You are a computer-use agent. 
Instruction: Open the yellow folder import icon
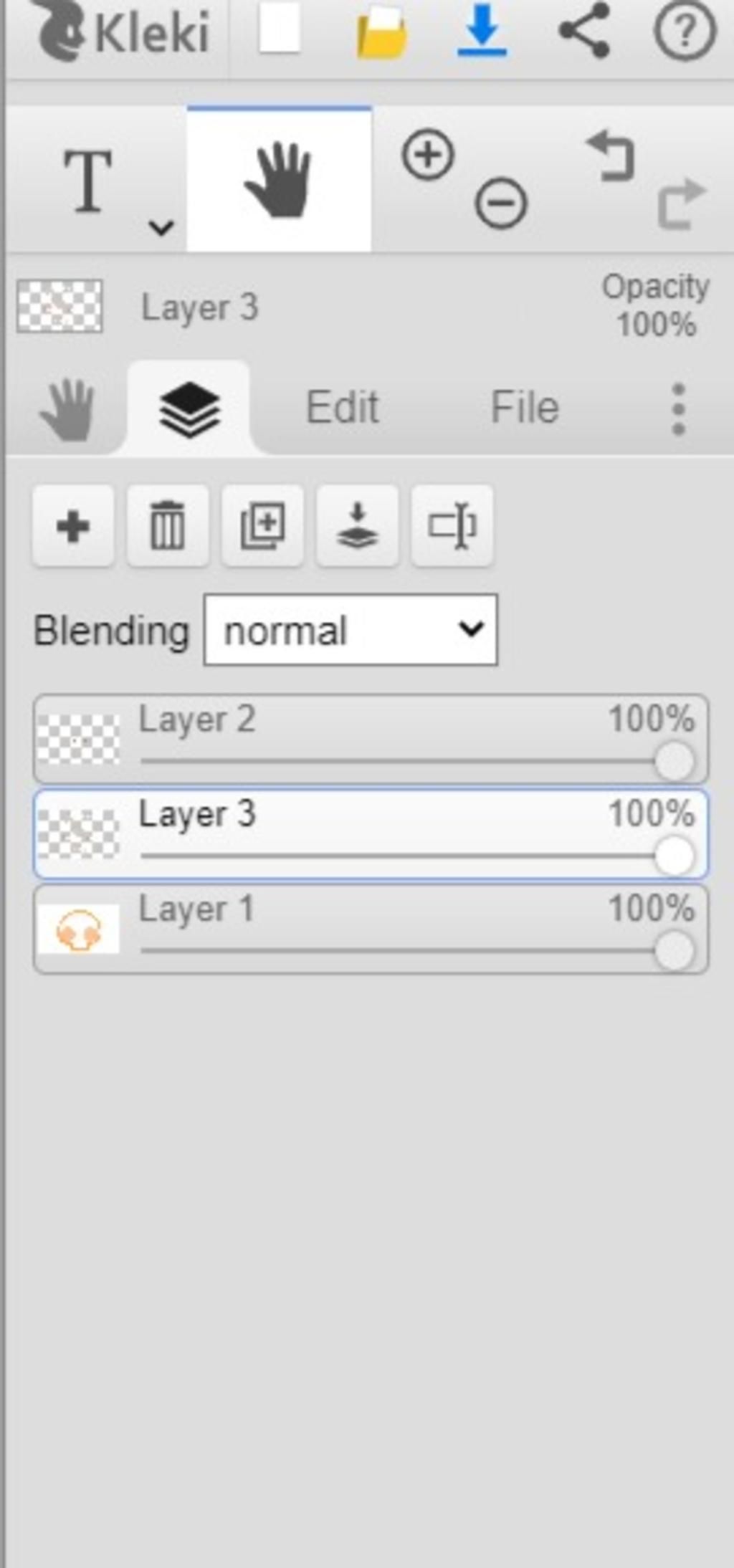[382, 33]
